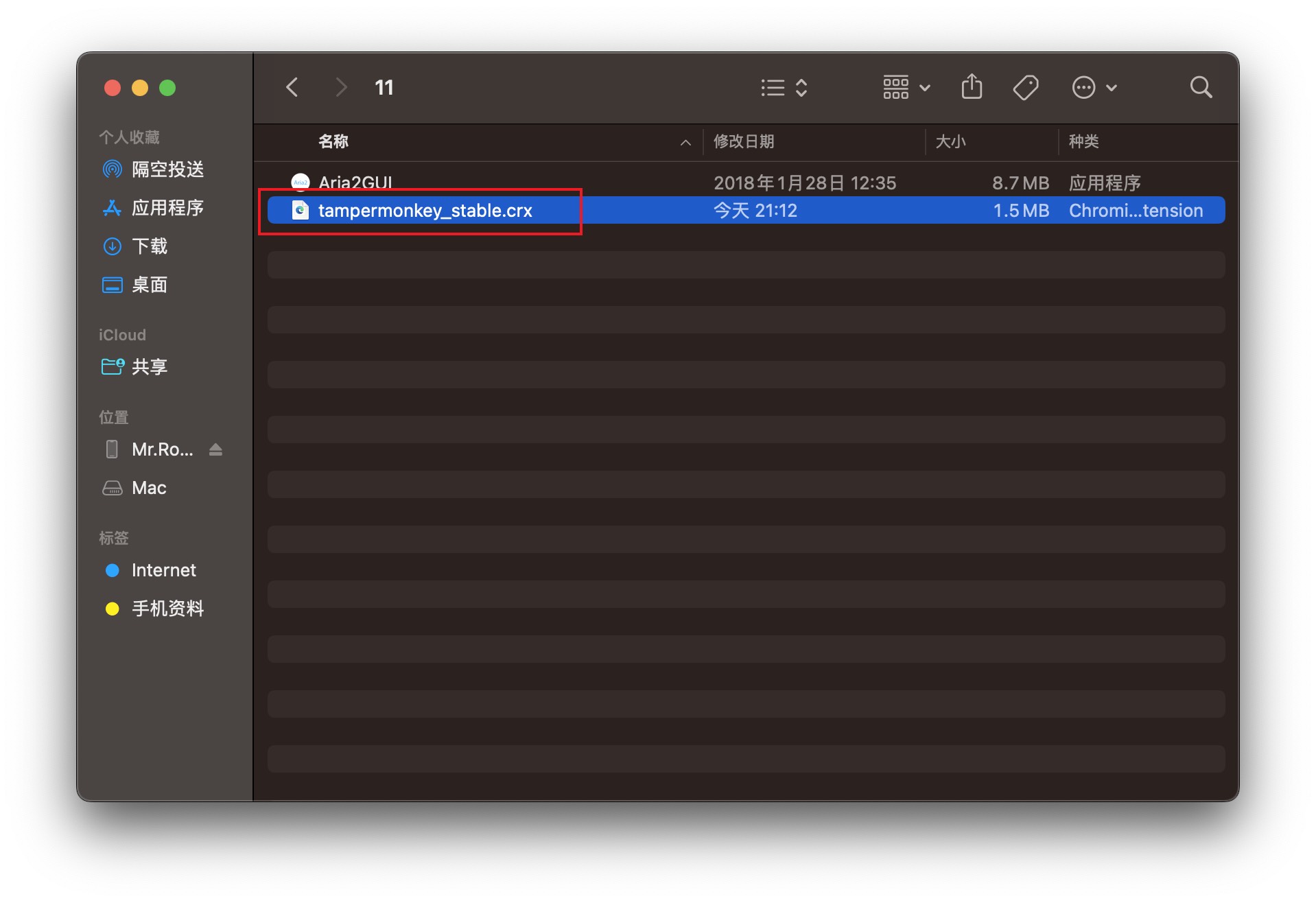Click the folder title 11
Image resolution: width=1316 pixels, height=903 pixels.
coord(384,87)
